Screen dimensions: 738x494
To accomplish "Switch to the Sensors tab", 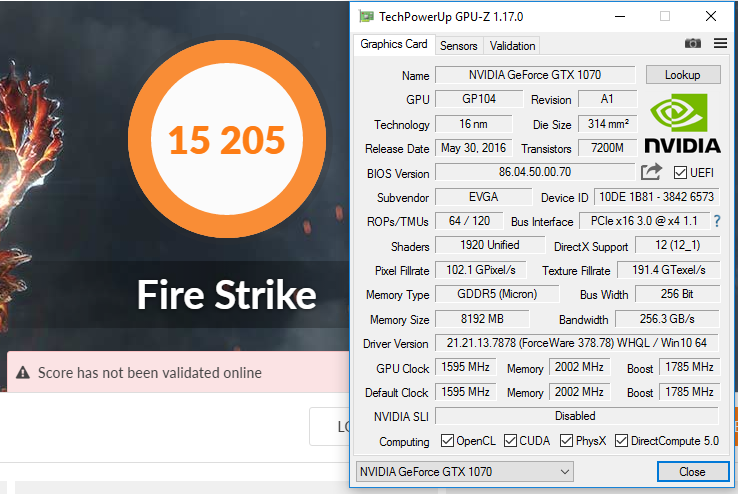I will point(458,46).
